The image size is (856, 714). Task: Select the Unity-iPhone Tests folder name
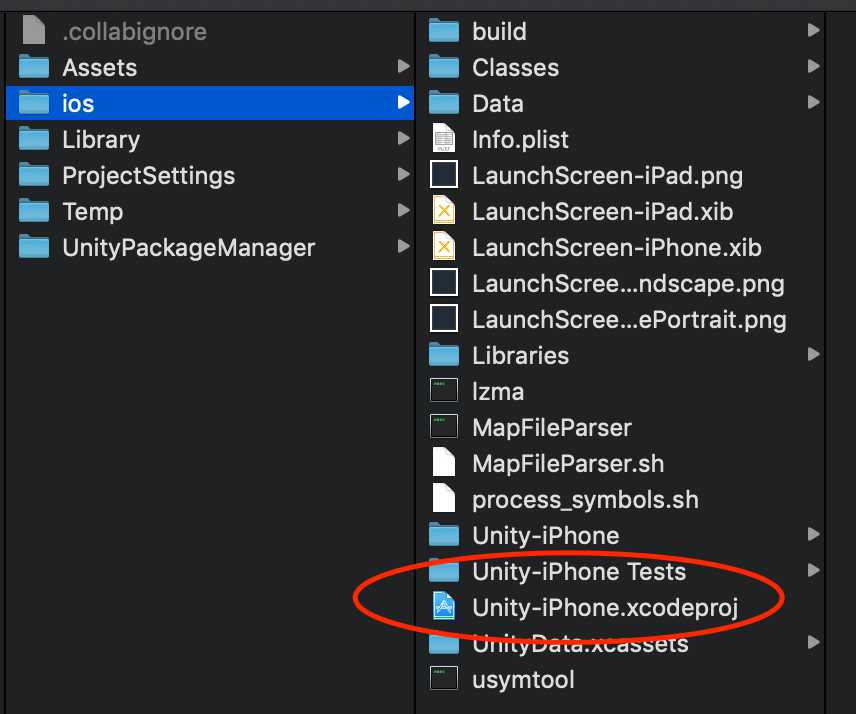(x=579, y=572)
